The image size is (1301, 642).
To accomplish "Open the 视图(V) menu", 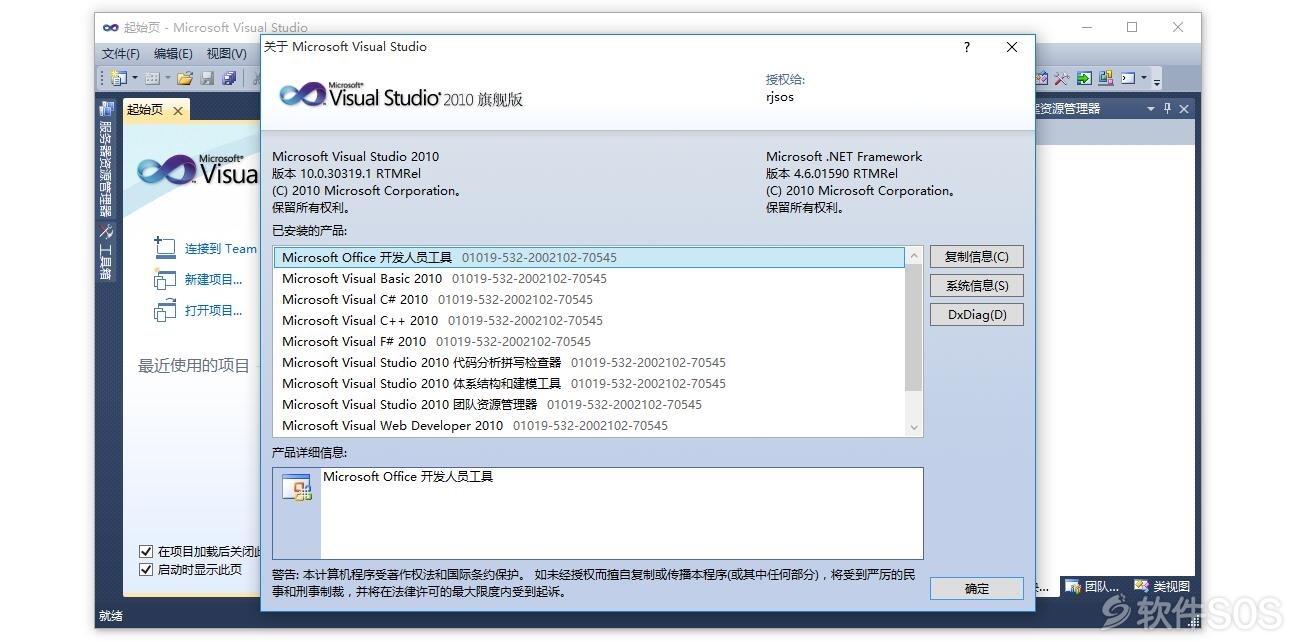I will (226, 53).
